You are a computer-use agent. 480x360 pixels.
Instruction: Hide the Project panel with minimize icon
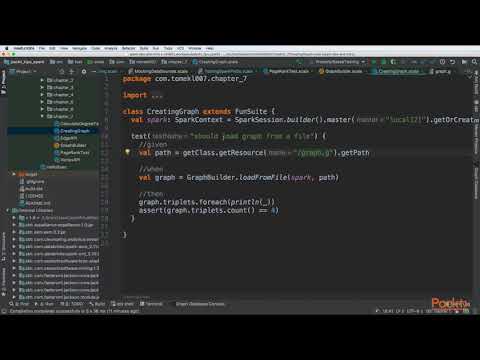93,71
